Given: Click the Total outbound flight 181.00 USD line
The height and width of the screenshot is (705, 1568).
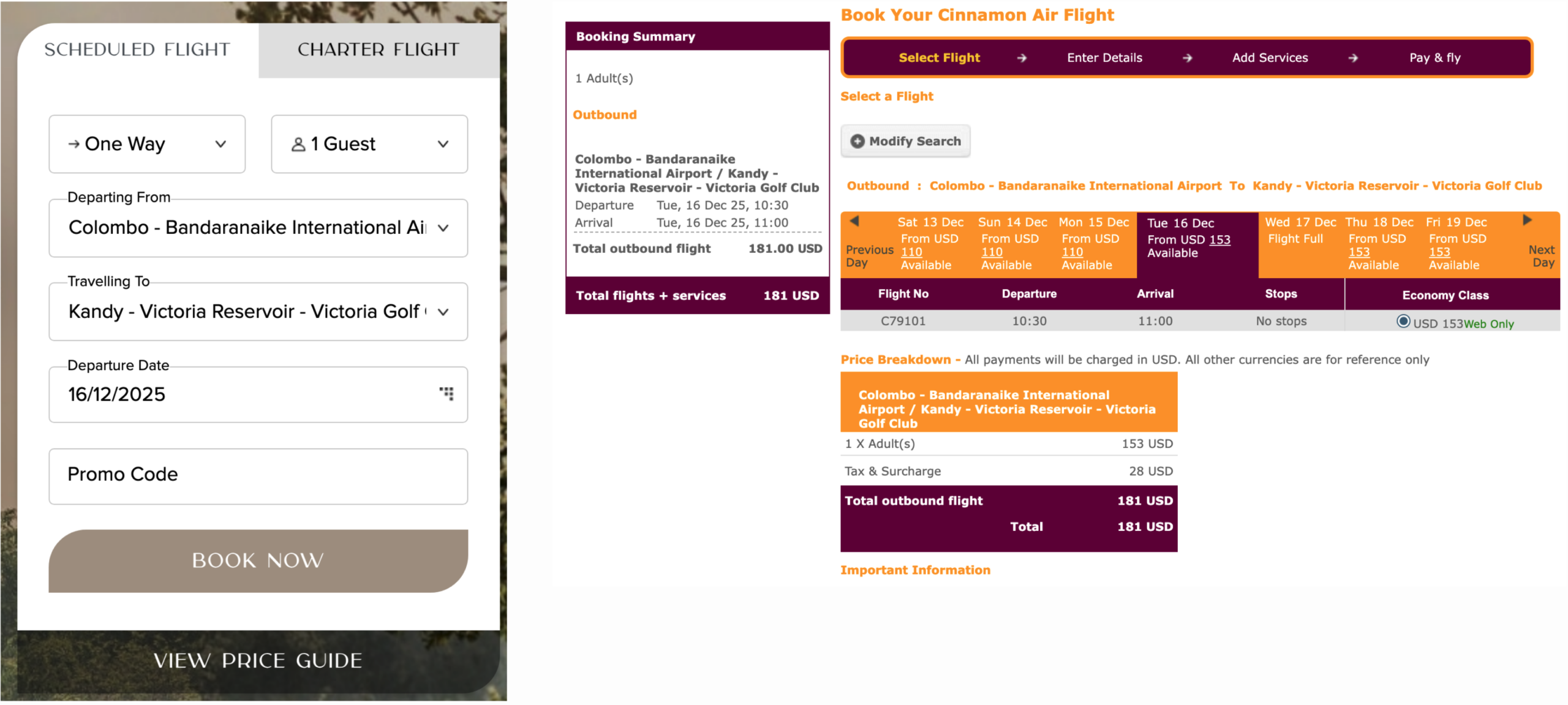Looking at the screenshot, I should coord(698,249).
